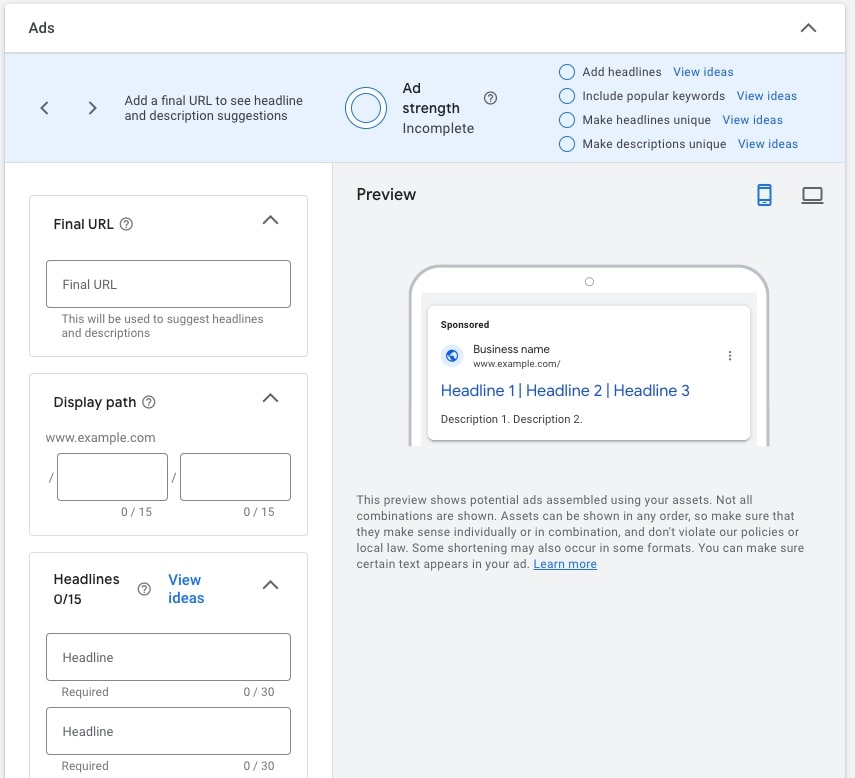Collapse the Ads section
This screenshot has width=855, height=778.
click(808, 28)
